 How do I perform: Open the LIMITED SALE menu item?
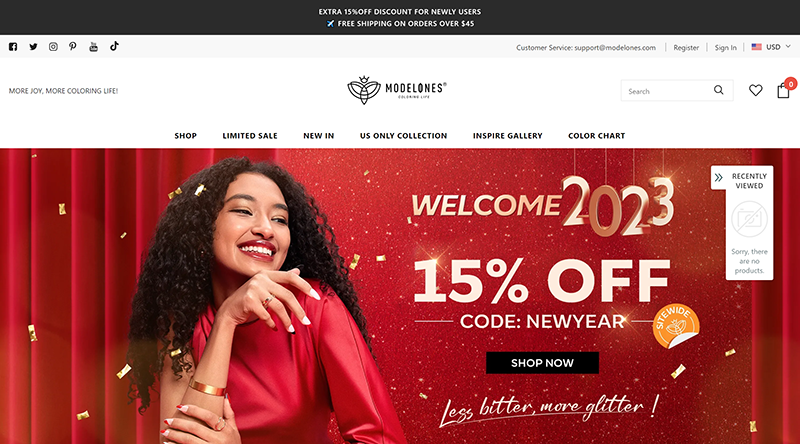[x=250, y=136]
